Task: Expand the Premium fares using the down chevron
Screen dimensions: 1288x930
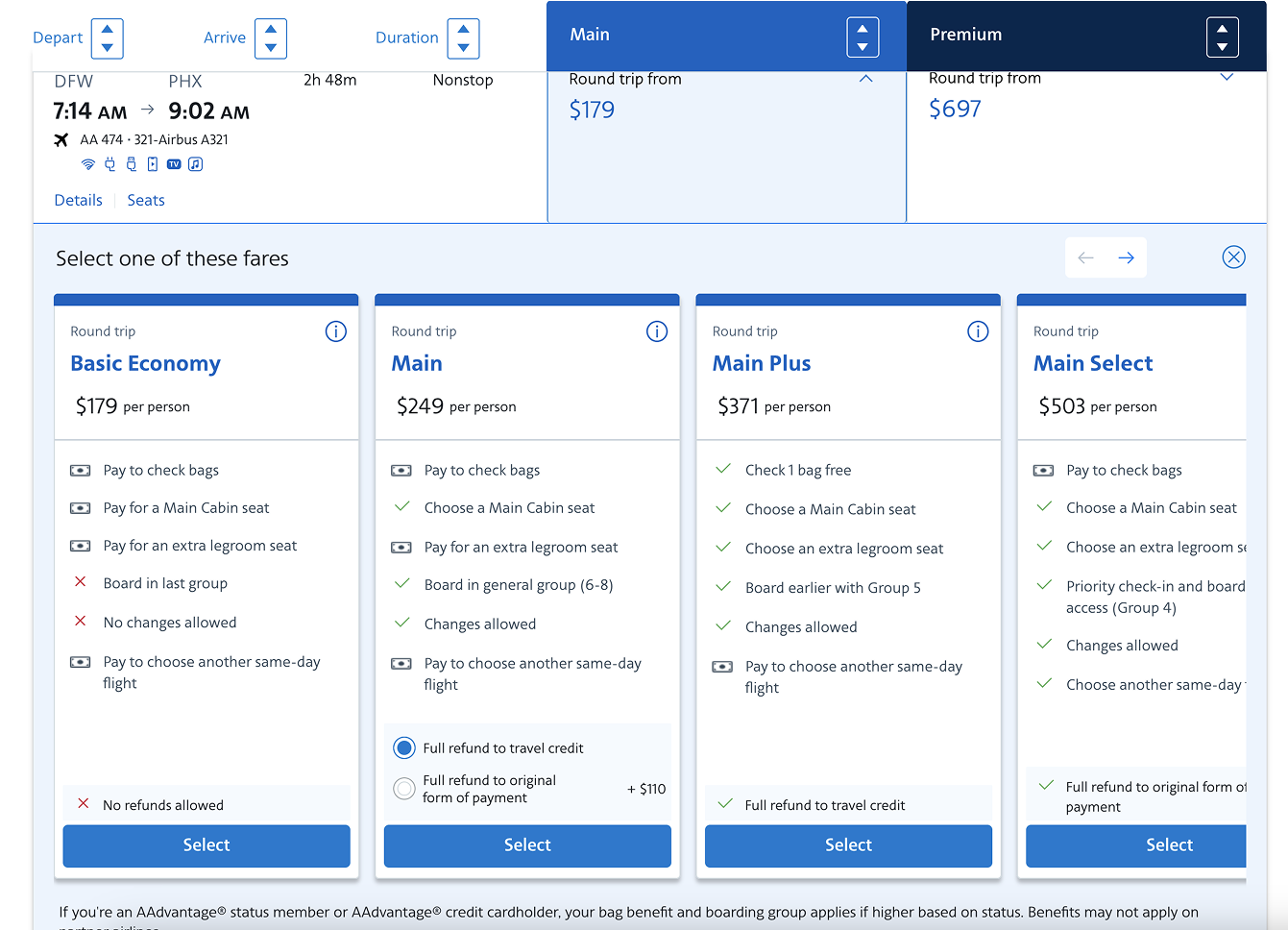Action: tap(1227, 78)
